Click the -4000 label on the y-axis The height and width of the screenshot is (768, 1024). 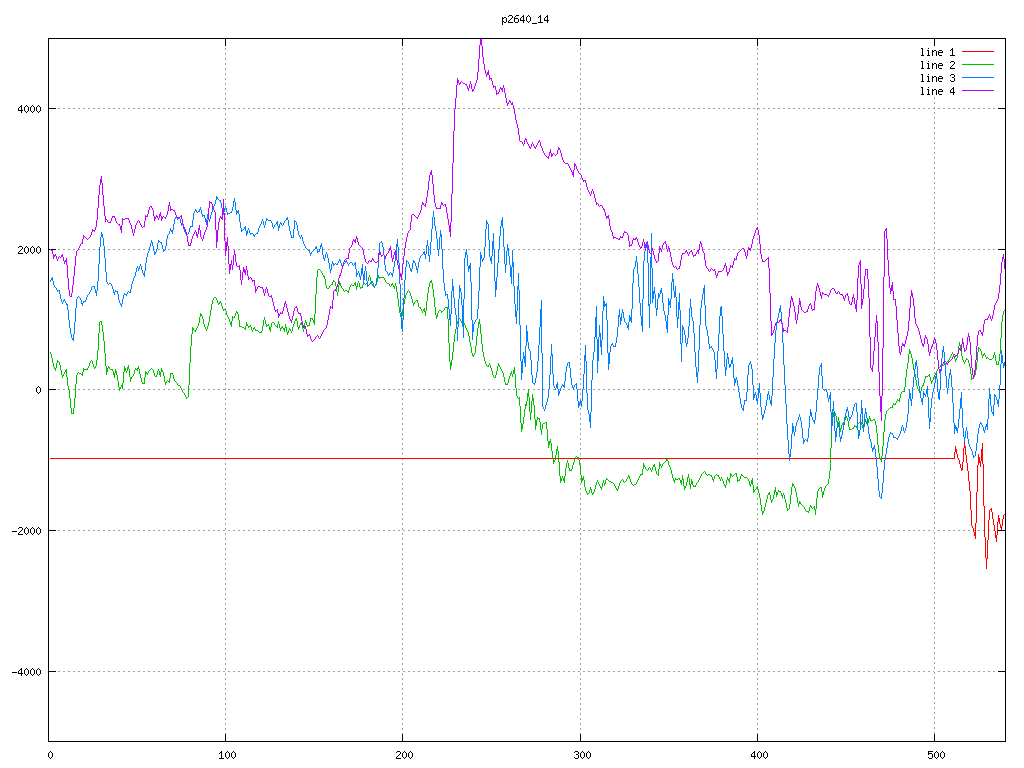[x=25, y=672]
